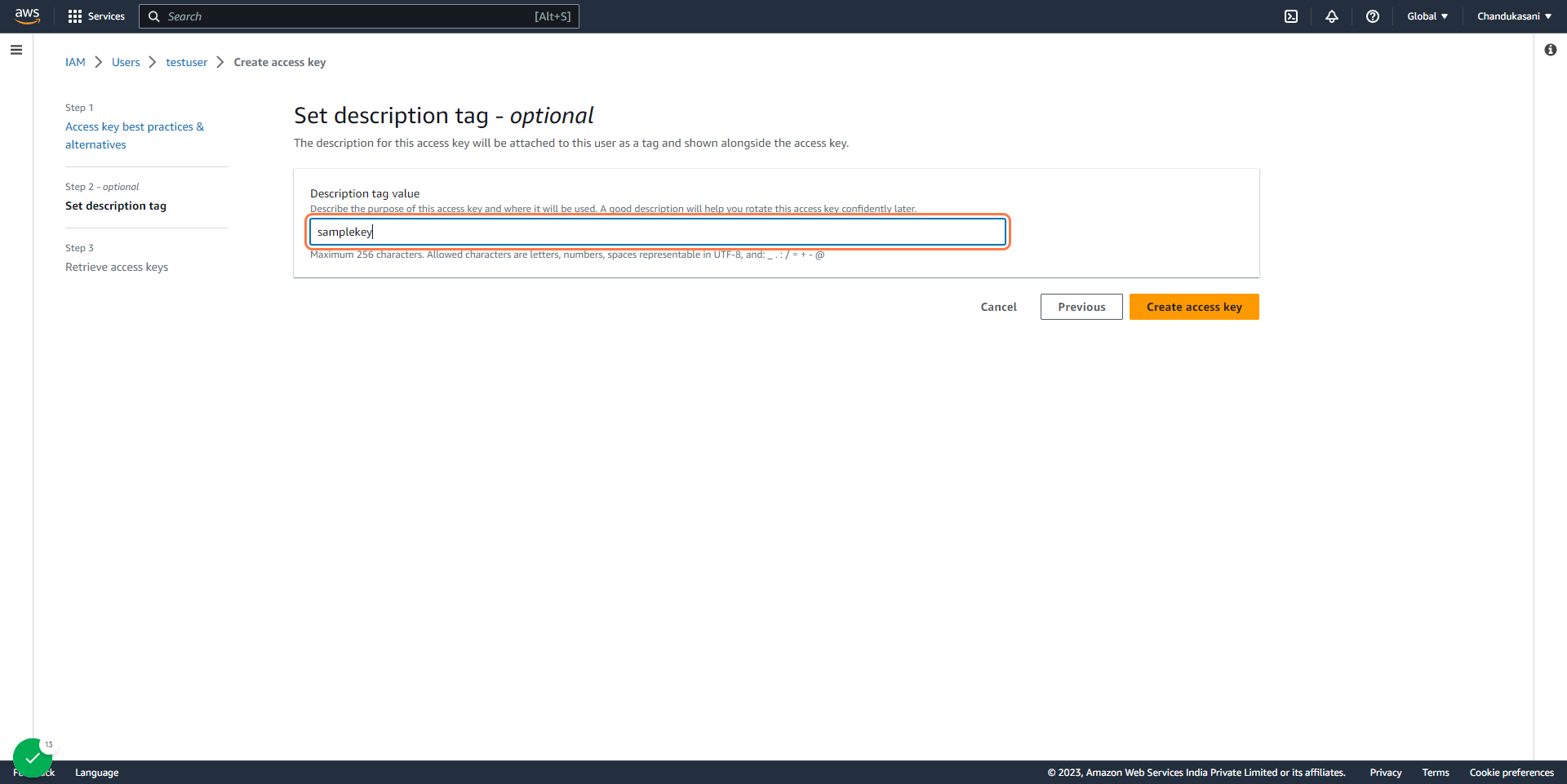Click the top search box
The height and width of the screenshot is (784, 1567).
coord(359,16)
